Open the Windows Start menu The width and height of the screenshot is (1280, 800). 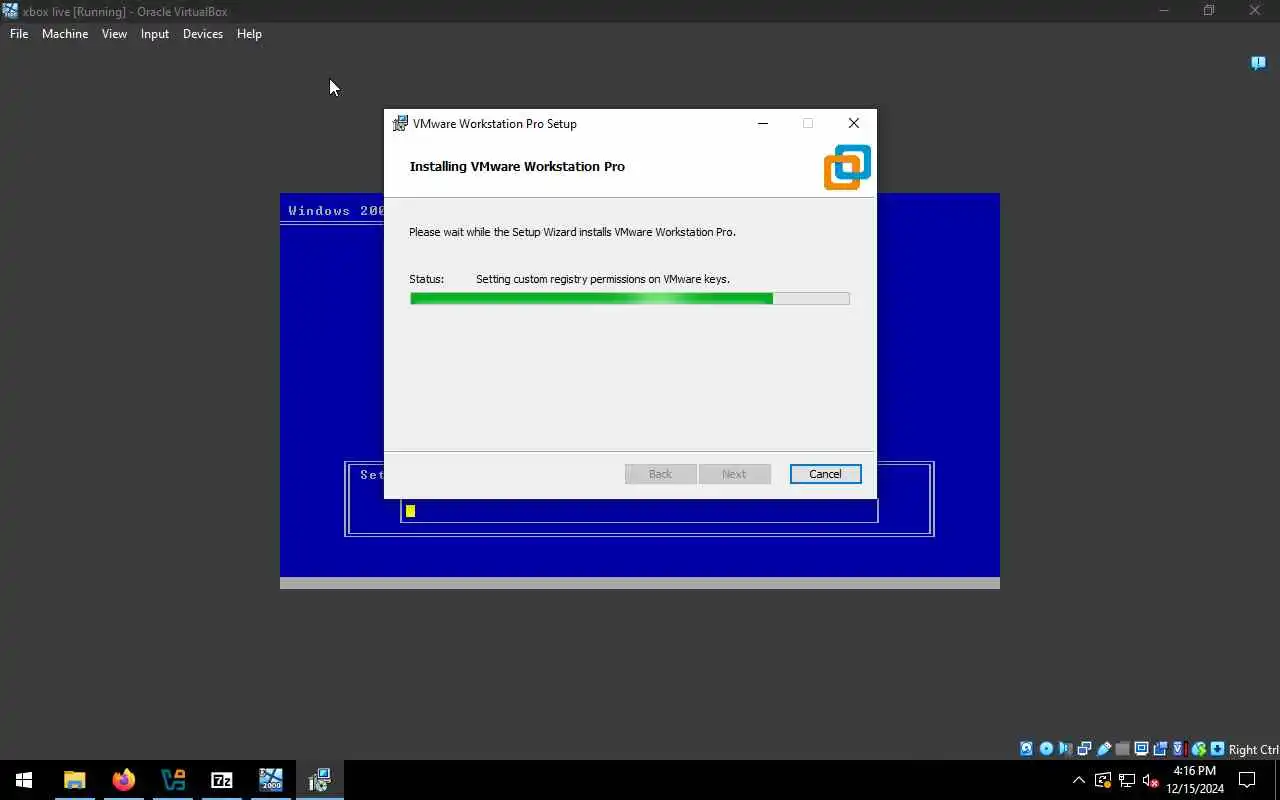[24, 780]
